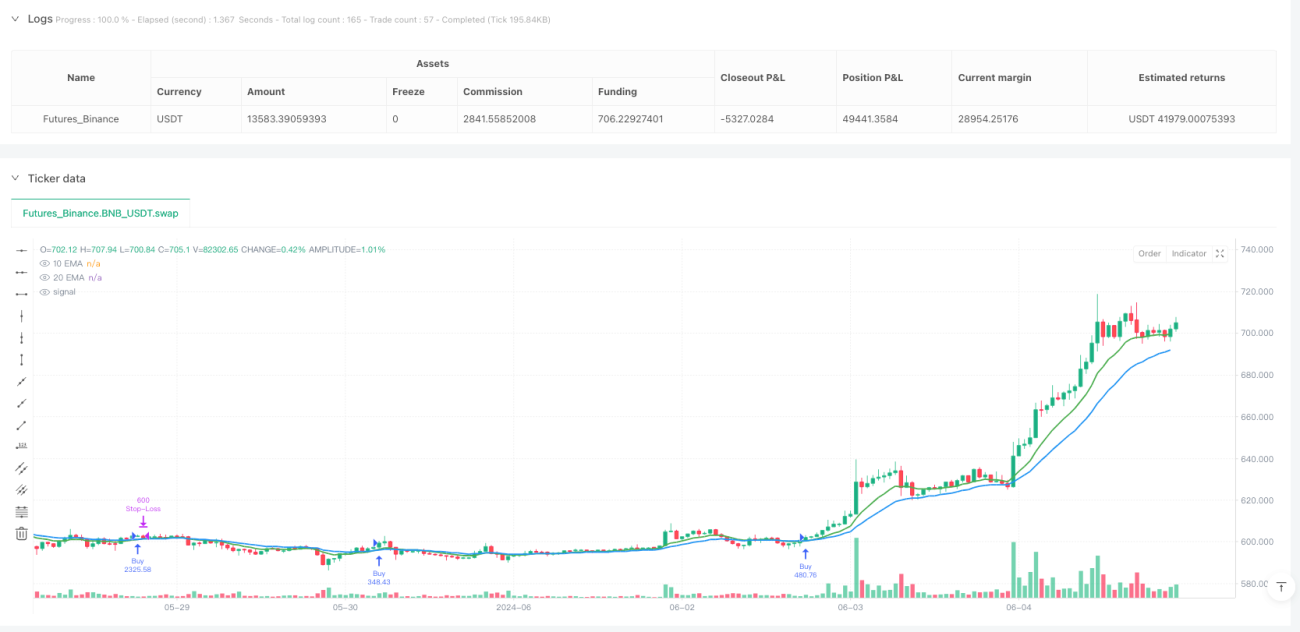Image resolution: width=1300 pixels, height=632 pixels.
Task: Select the Fibonacci horizontal lines tool
Action: tap(21, 512)
